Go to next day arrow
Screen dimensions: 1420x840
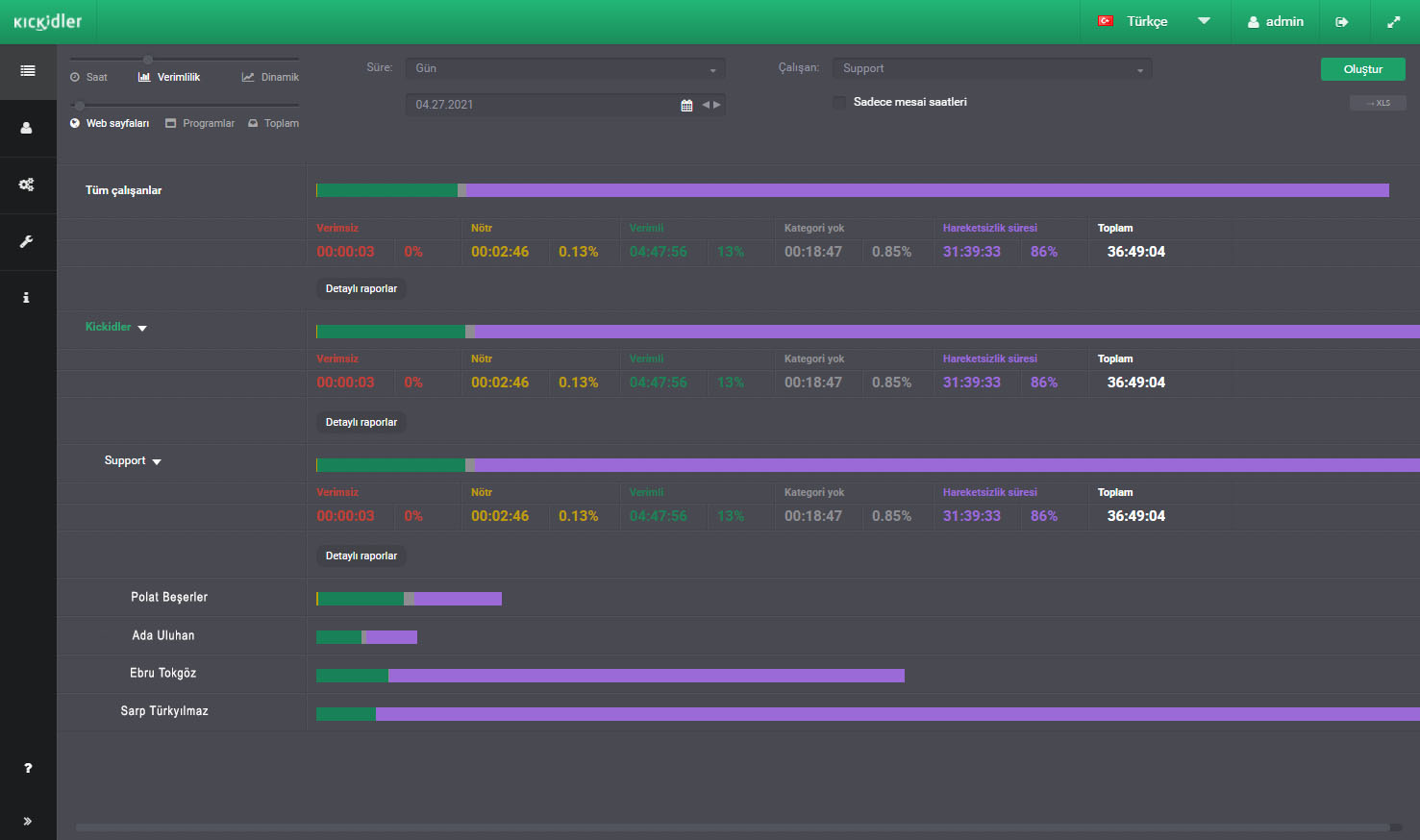pos(717,105)
